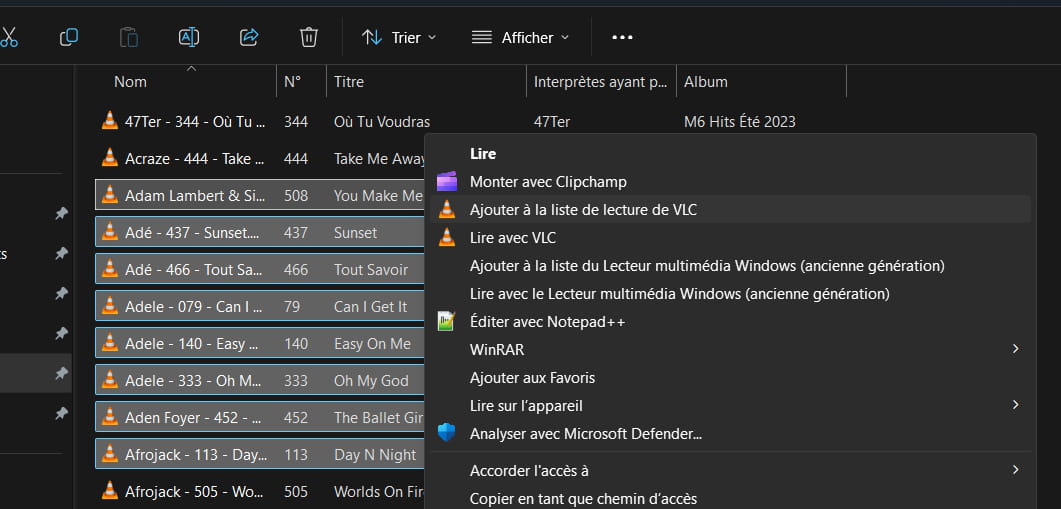Click the track number 508 cell
1061x509 pixels.
296,196
